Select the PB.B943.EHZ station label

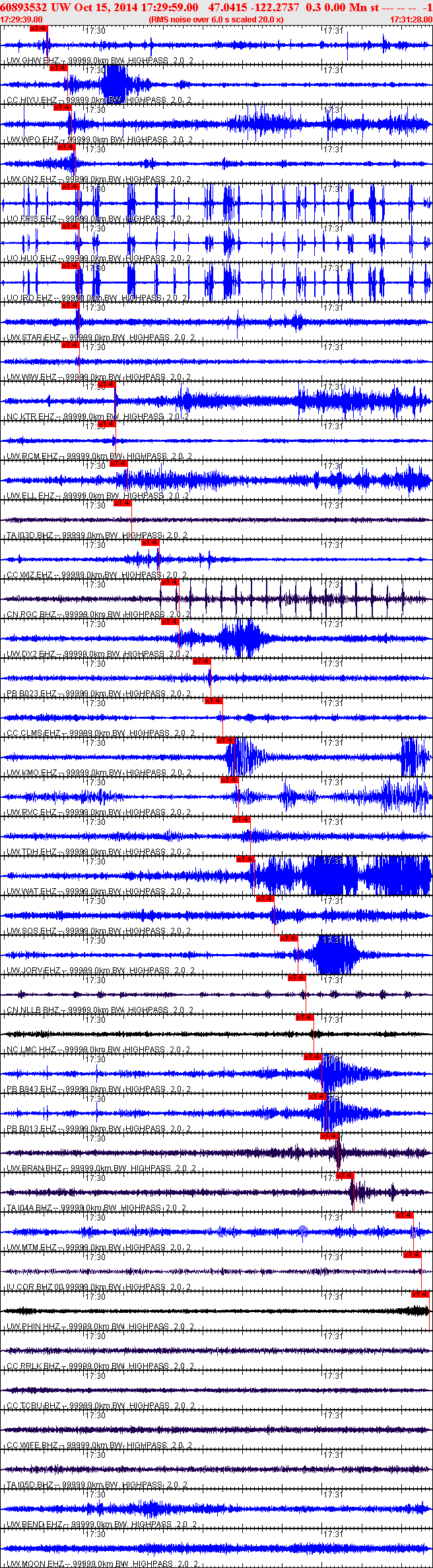(33, 1089)
